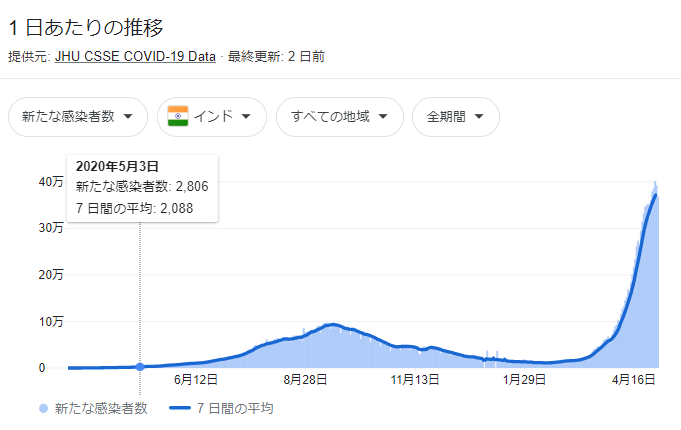
Task: Click the 7日間の平均 legend line icon
Action: (x=181, y=408)
